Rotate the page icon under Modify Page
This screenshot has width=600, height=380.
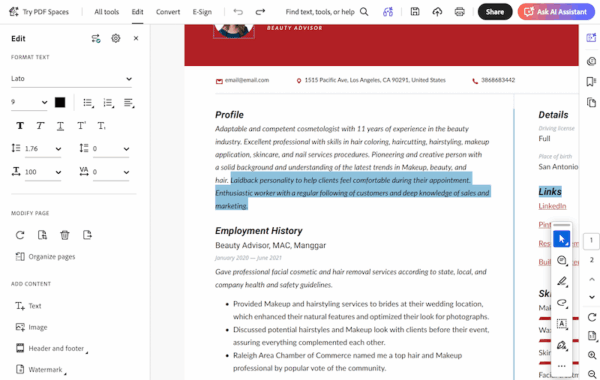pos(20,235)
